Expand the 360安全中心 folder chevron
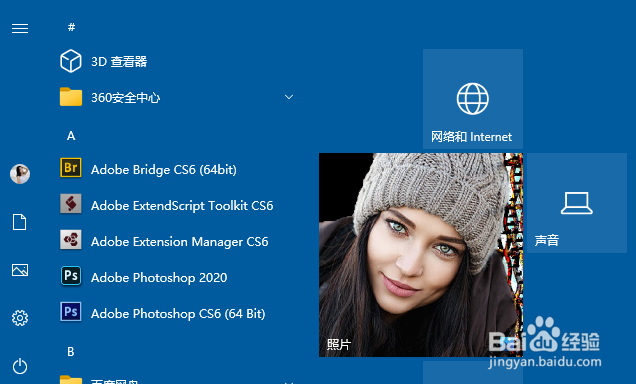 pyautogui.click(x=289, y=97)
